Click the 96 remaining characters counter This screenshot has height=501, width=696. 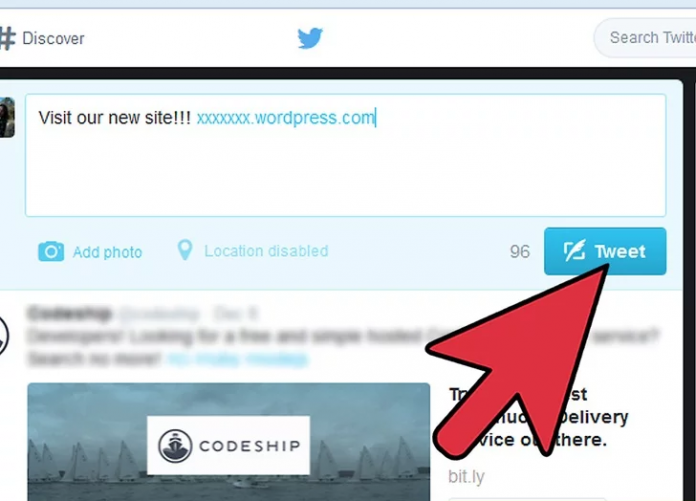point(520,252)
